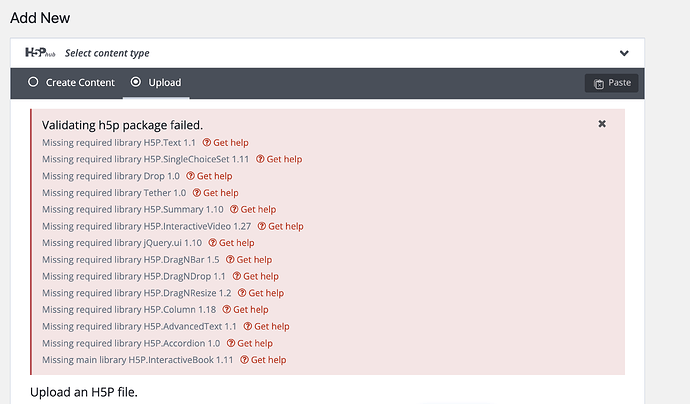Image resolution: width=690 pixels, height=404 pixels.
Task: Click help icon beside H5P.Column 1.18 error
Action: (227, 310)
